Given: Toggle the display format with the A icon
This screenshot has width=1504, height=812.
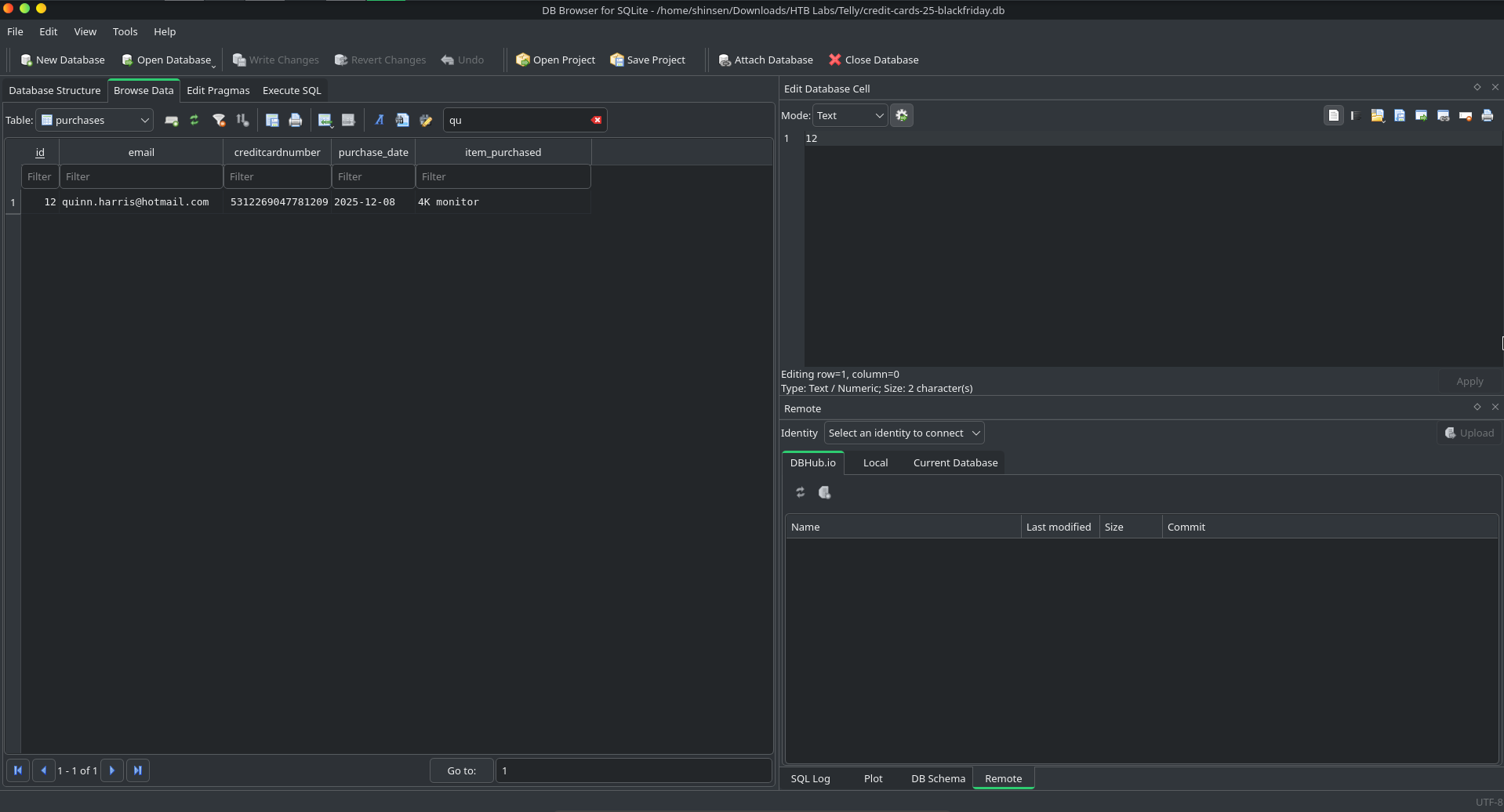Looking at the screenshot, I should (x=379, y=120).
